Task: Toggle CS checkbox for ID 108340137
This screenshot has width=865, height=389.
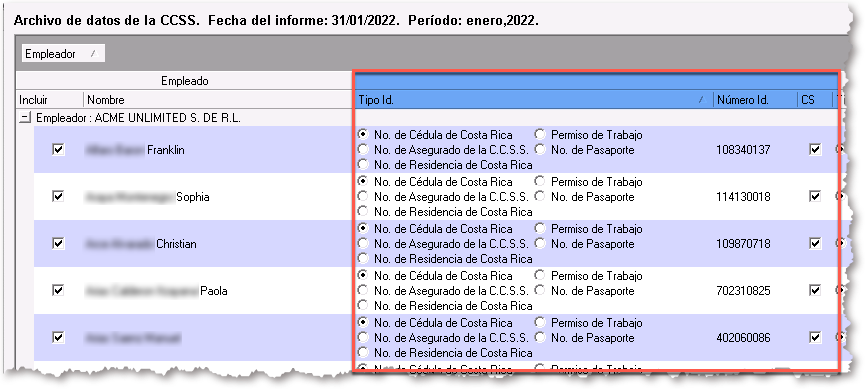Action: point(815,149)
